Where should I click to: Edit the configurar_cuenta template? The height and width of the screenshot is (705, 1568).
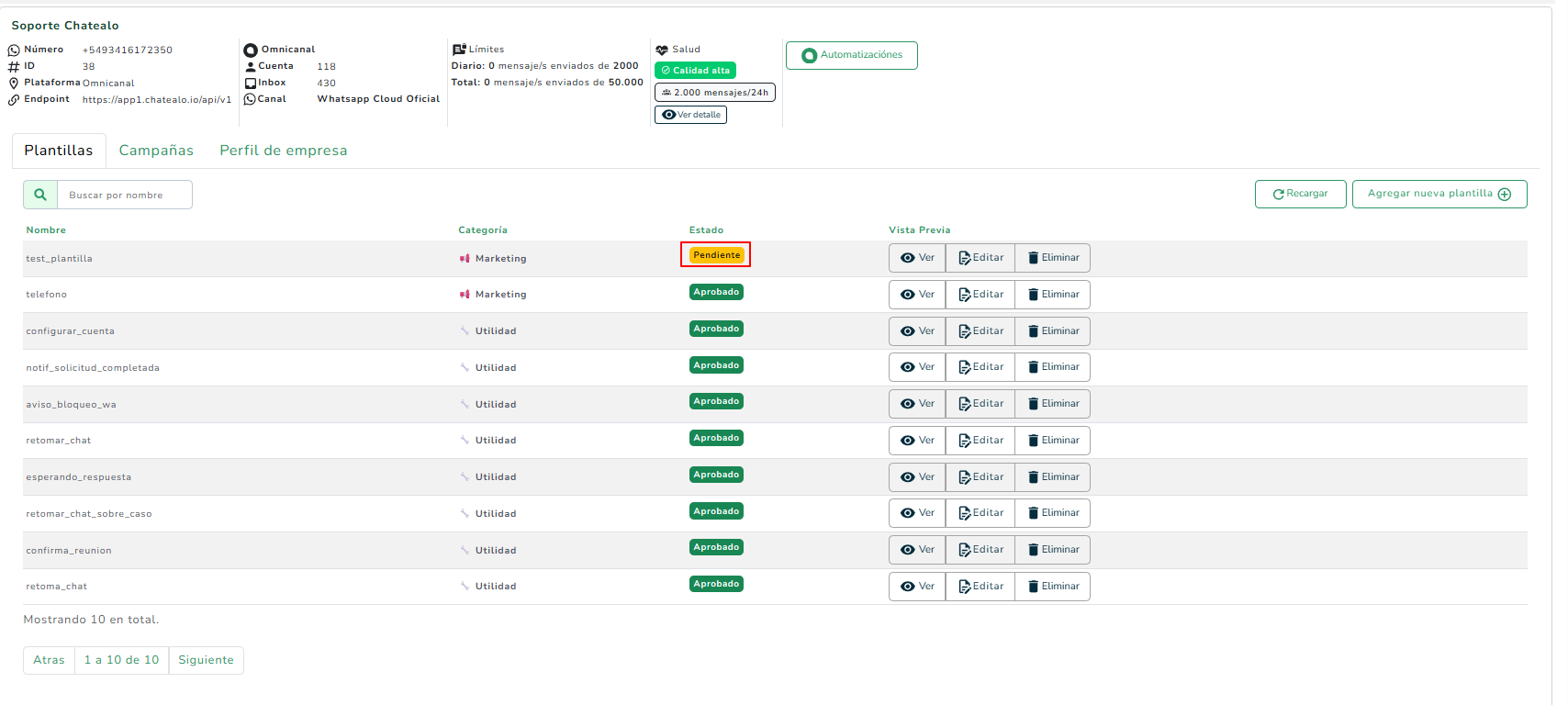point(980,331)
